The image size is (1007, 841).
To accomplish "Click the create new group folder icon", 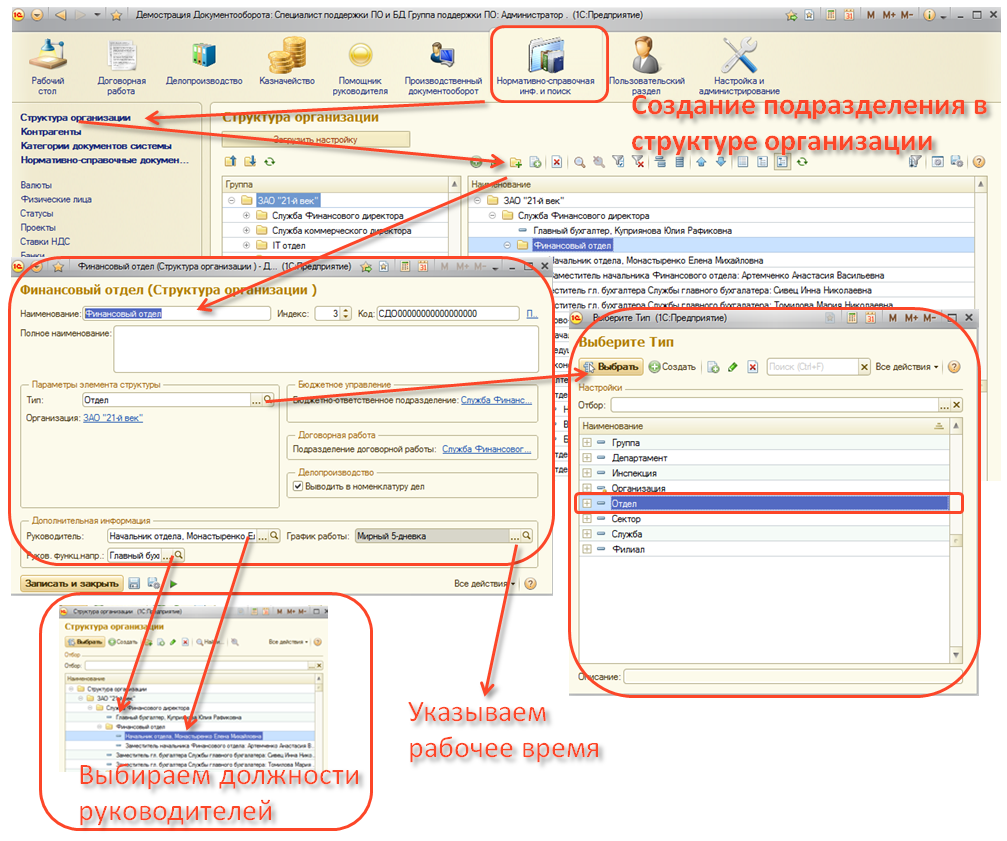I will (516, 162).
